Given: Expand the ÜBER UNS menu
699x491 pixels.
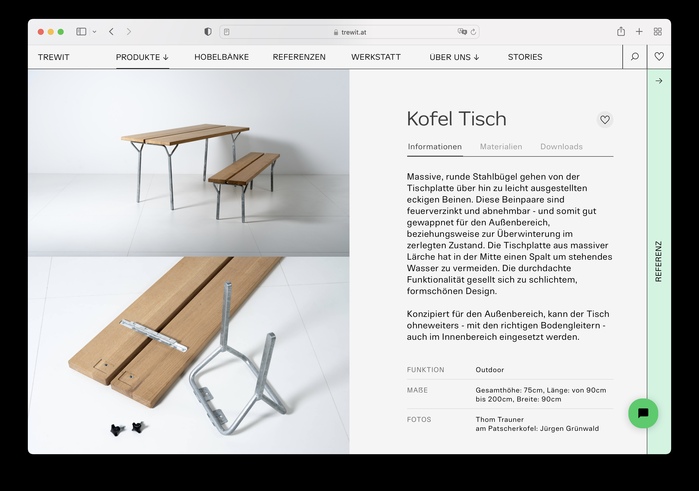Looking at the screenshot, I should [x=454, y=57].
